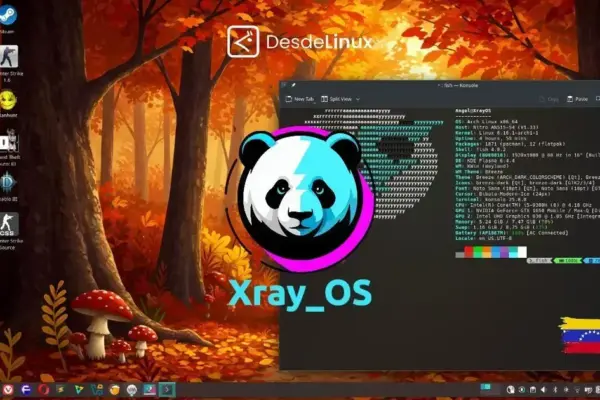
Task: Click the 'Uptime' terminal line
Action: (x=491, y=138)
